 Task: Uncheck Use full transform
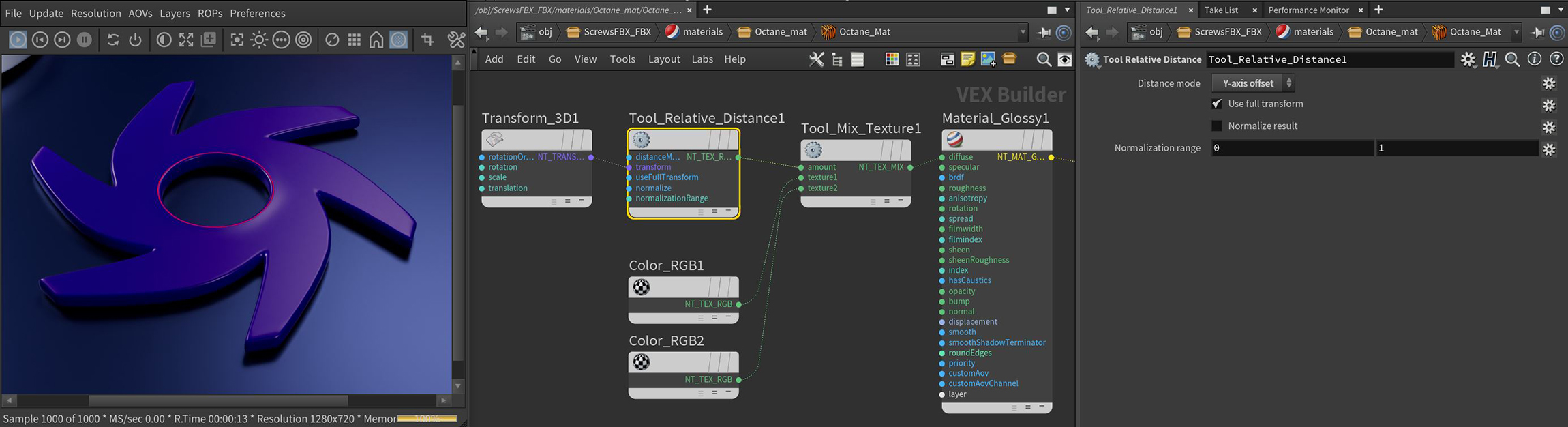[x=1217, y=104]
